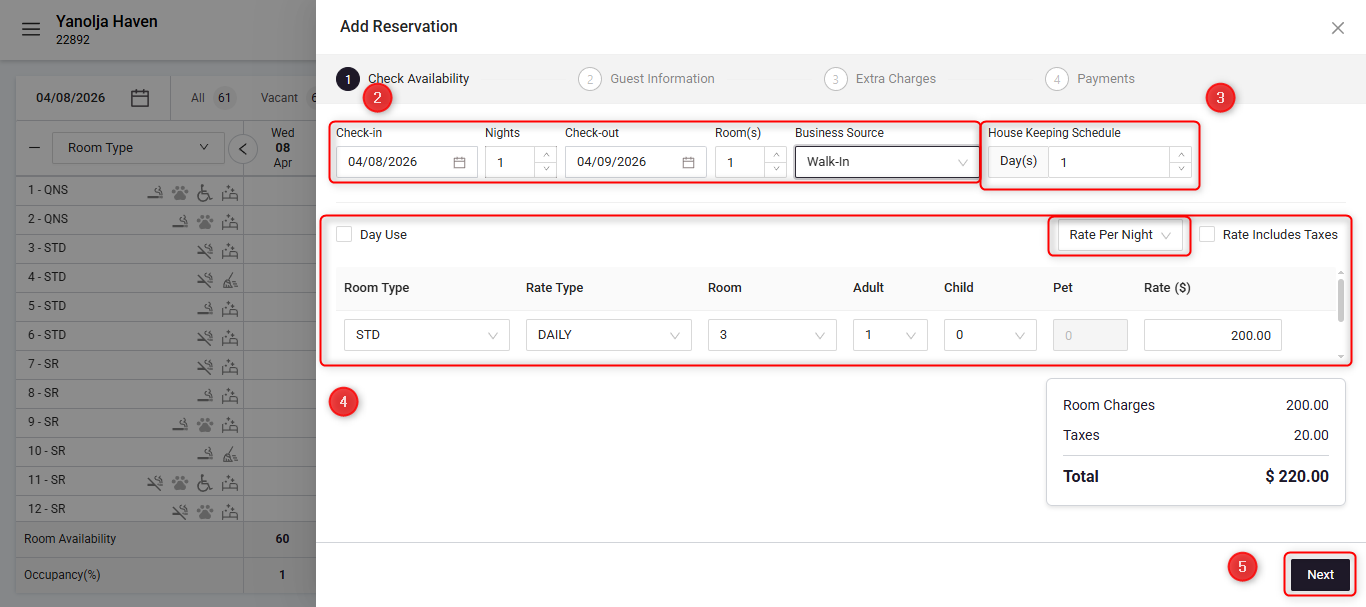Select the Check Availability step
The image size is (1366, 607).
(404, 78)
